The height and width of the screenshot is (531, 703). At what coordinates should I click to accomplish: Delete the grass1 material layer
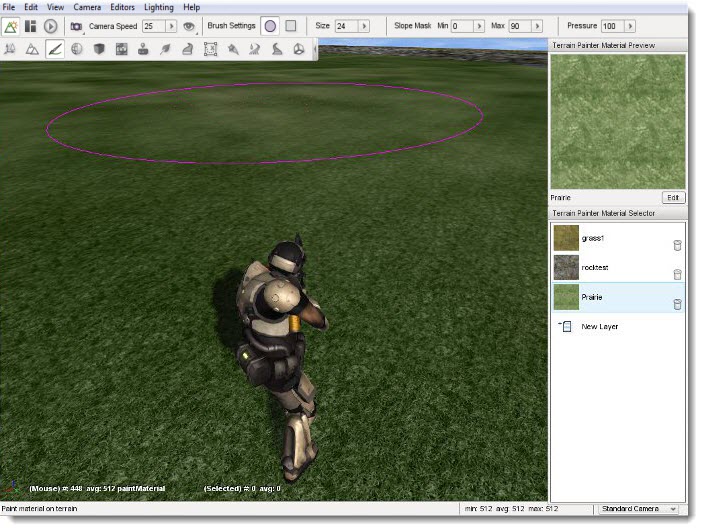[677, 245]
